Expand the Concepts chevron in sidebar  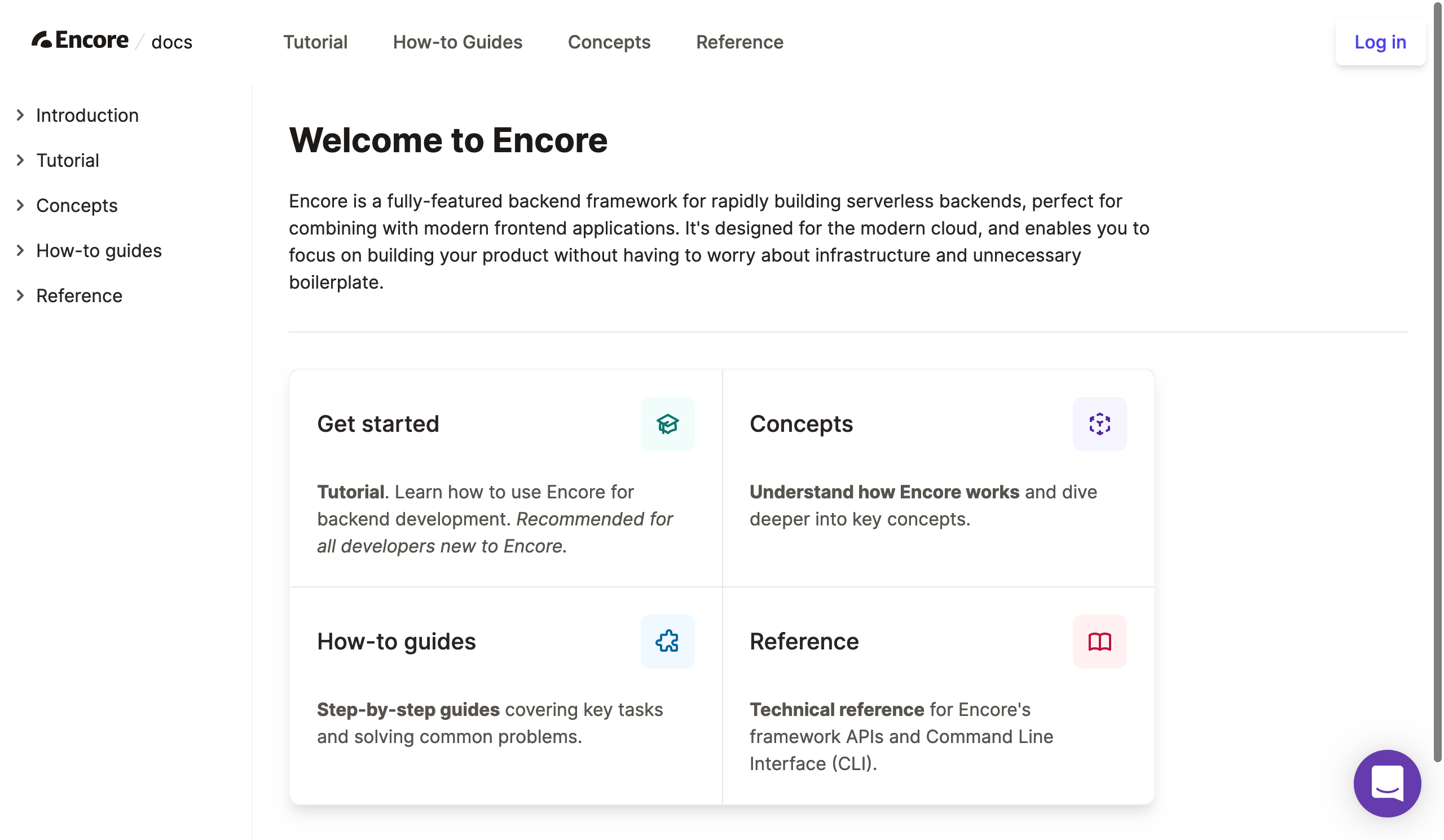[x=21, y=206]
